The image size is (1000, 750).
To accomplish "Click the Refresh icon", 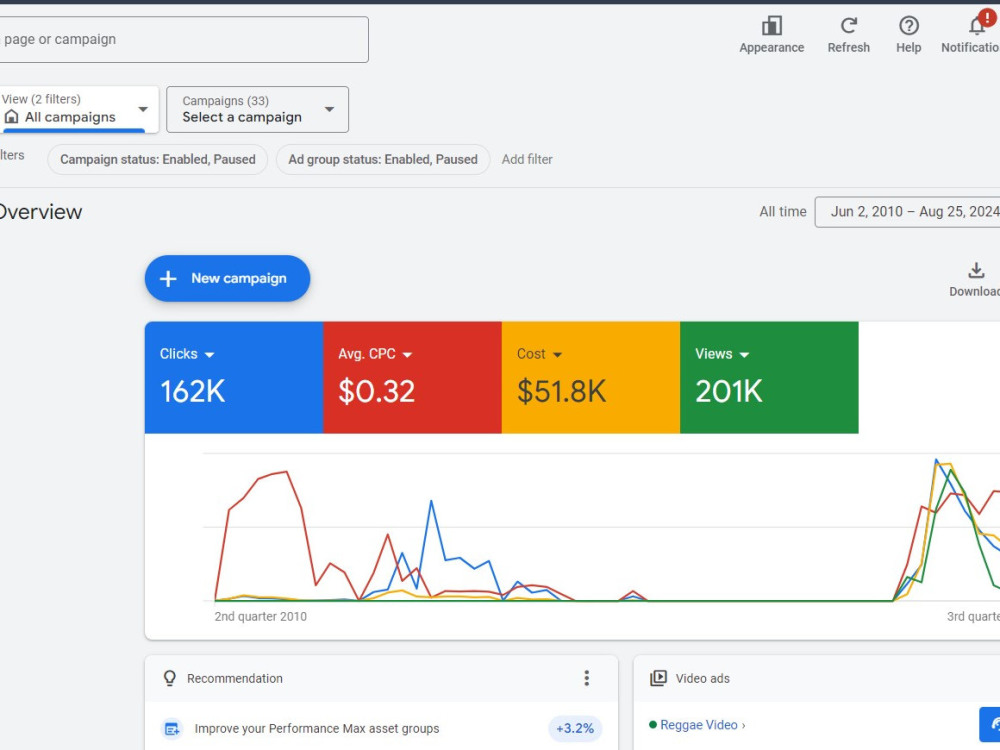I will click(x=848, y=26).
